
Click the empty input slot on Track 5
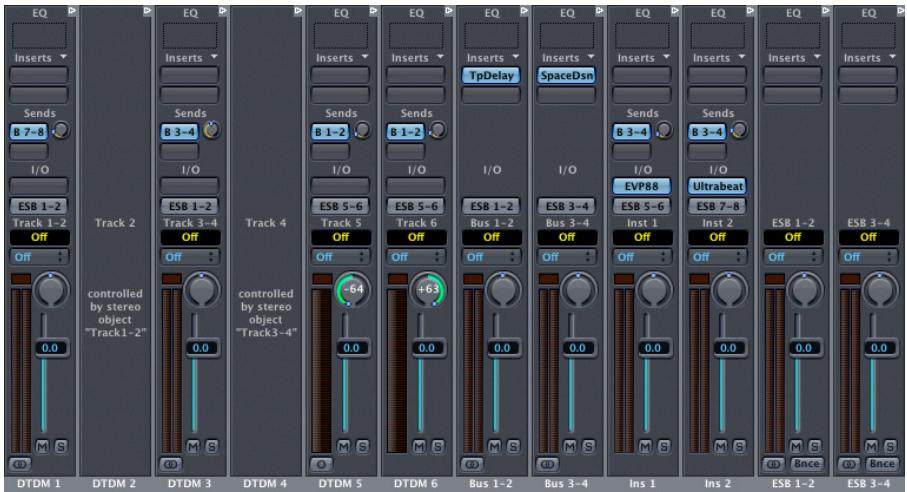pos(341,186)
